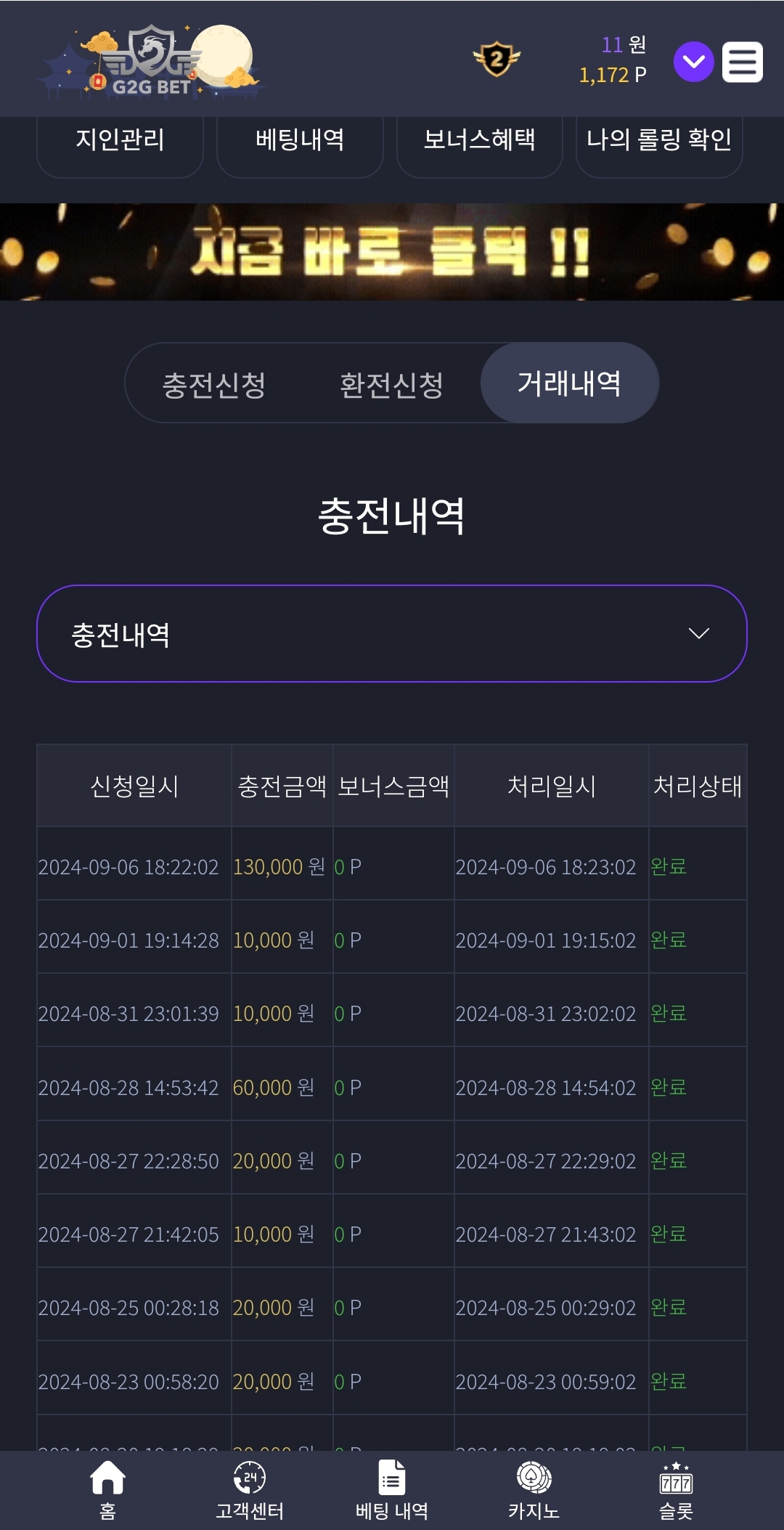This screenshot has width=784, height=1530.
Task: Select the 거래내역 tab
Action: 570,383
